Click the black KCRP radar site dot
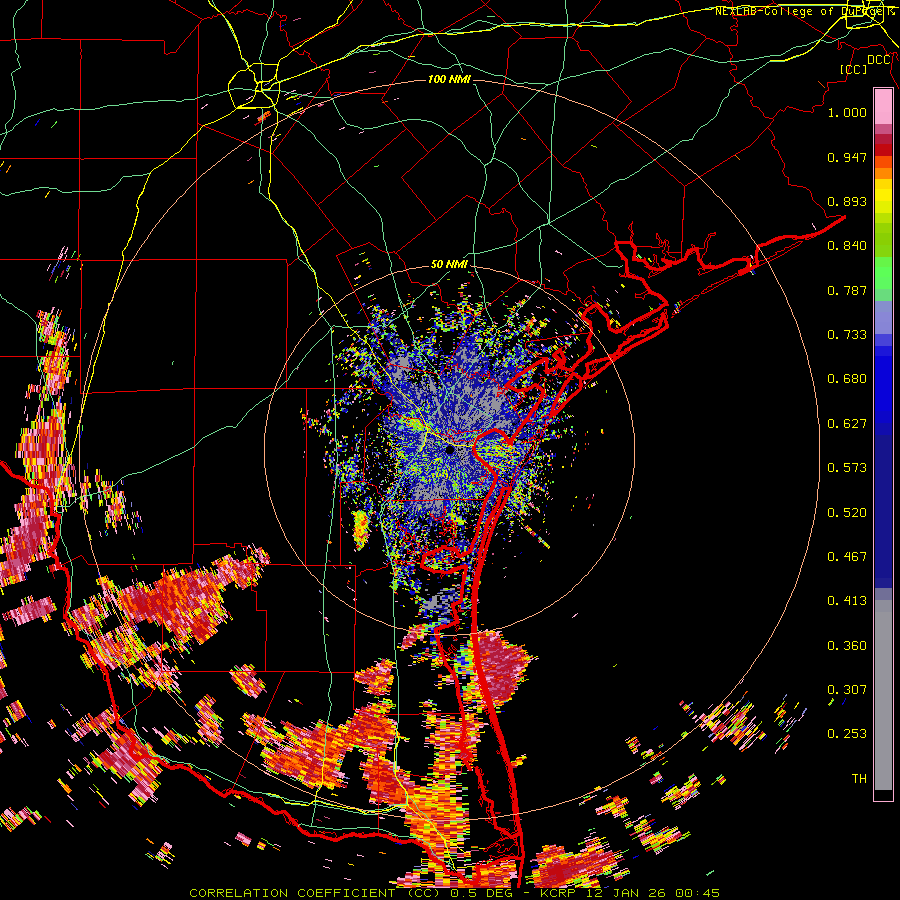The width and height of the screenshot is (900, 900). [x=451, y=450]
